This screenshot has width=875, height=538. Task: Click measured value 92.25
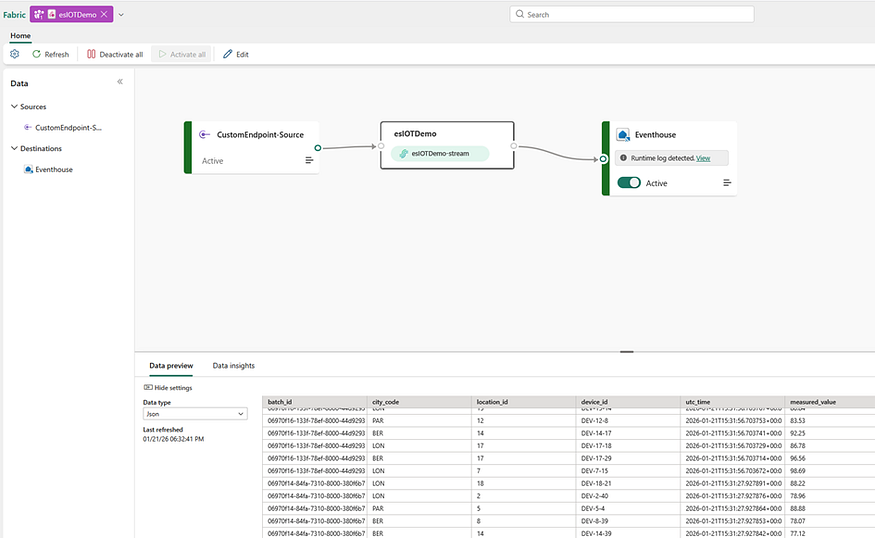[x=797, y=433]
